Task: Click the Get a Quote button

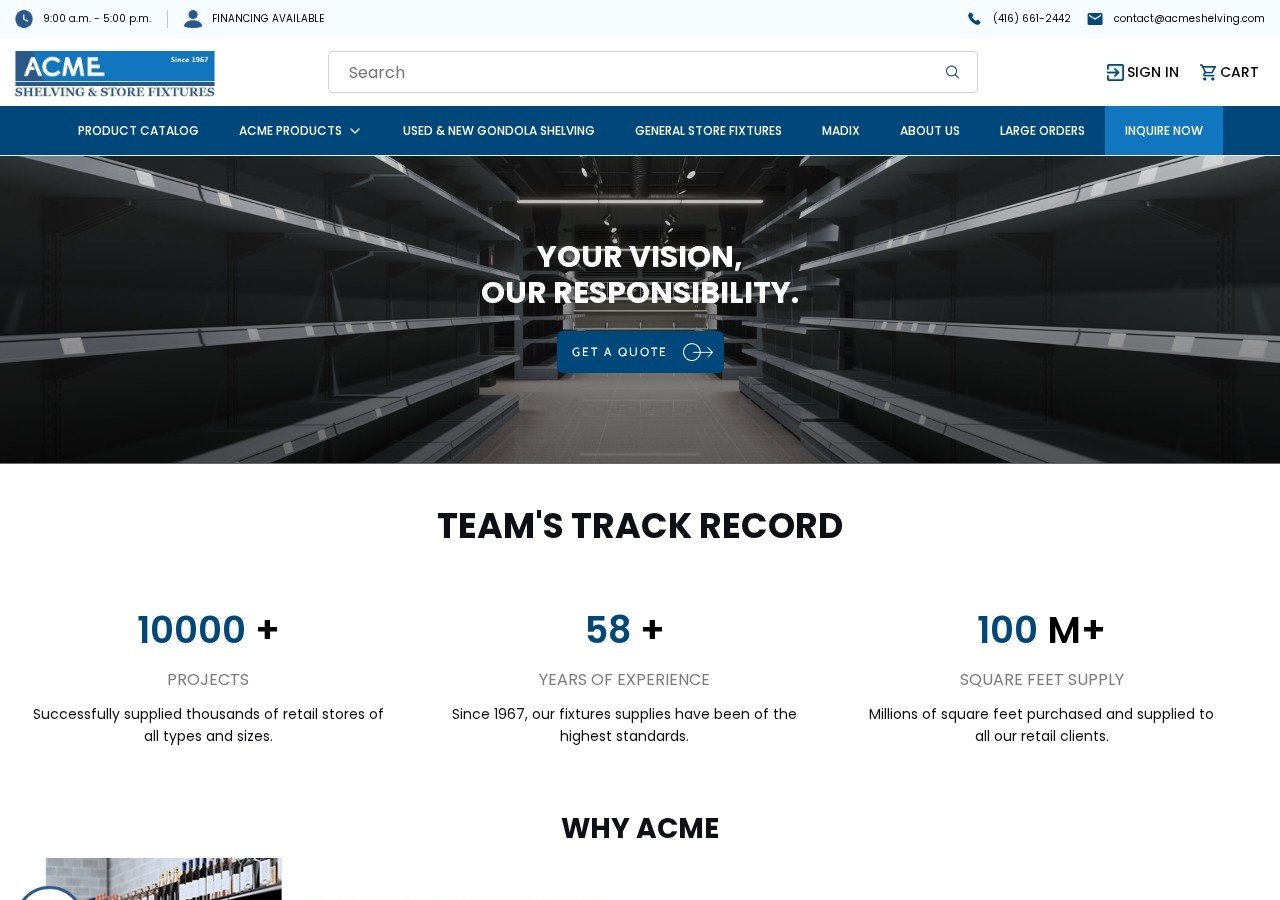Action: click(640, 352)
